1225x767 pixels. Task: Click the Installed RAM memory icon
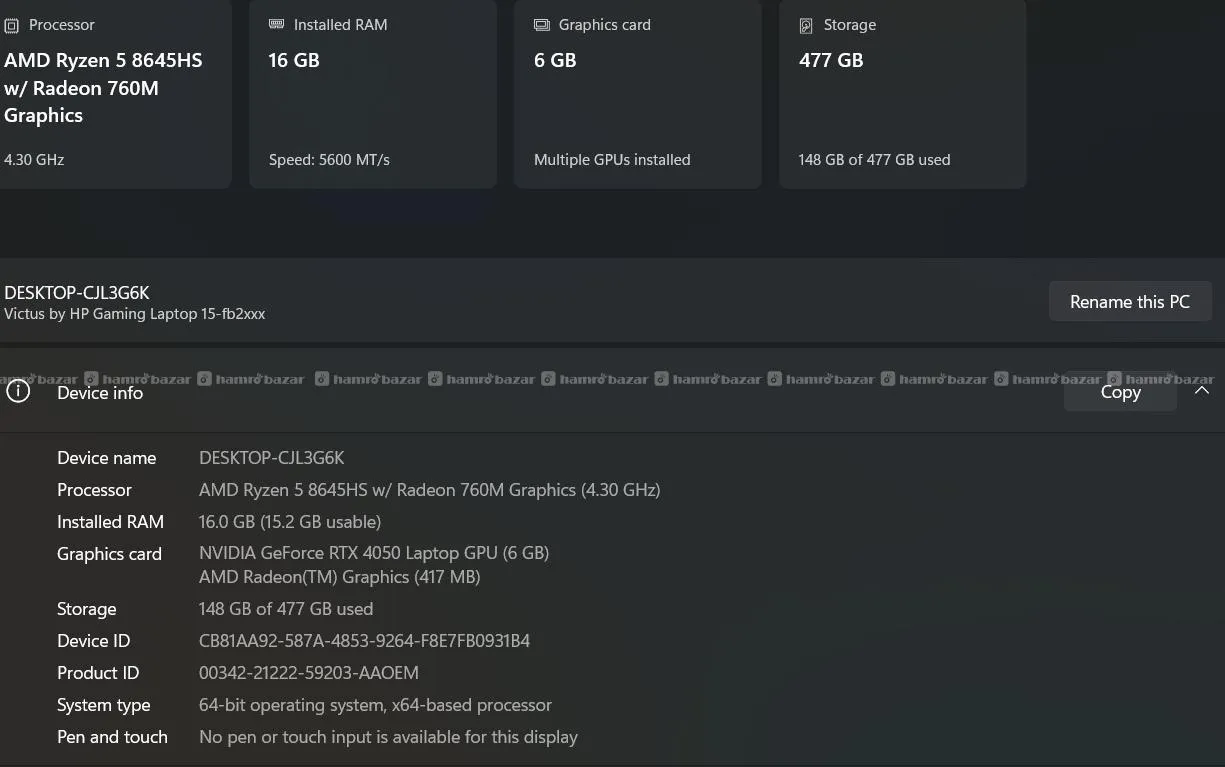click(x=277, y=25)
